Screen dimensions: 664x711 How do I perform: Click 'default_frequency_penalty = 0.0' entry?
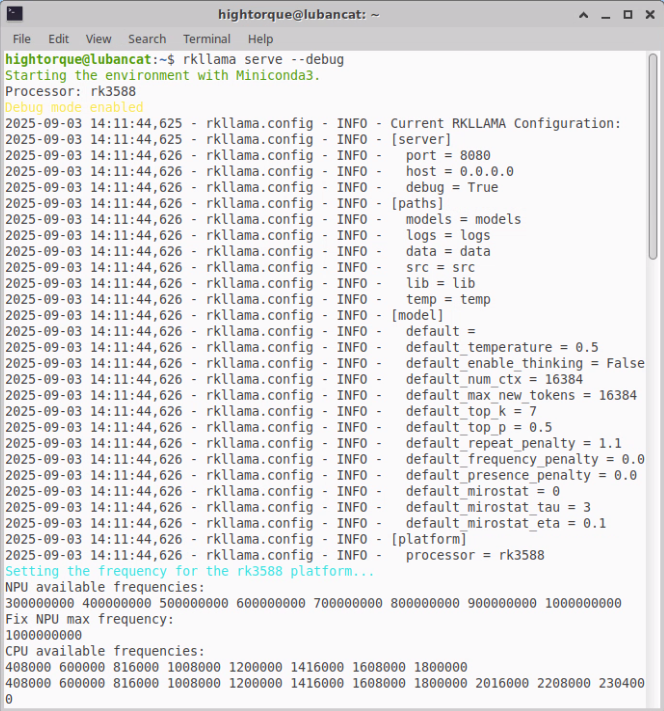tap(525, 459)
